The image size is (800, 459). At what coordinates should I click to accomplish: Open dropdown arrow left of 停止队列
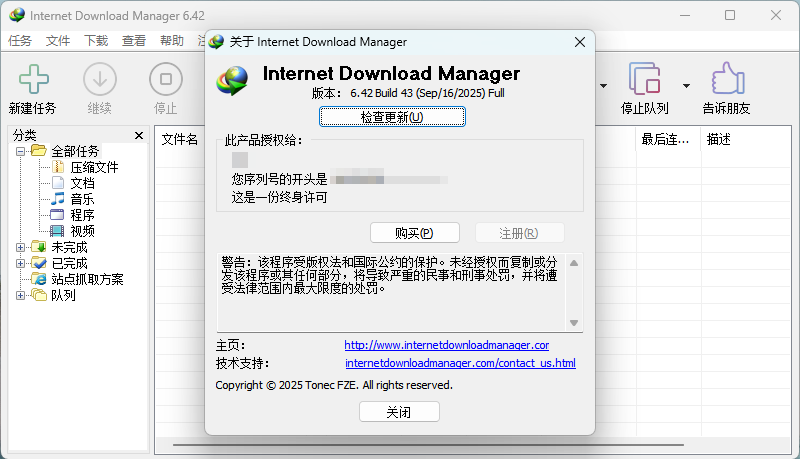(604, 86)
